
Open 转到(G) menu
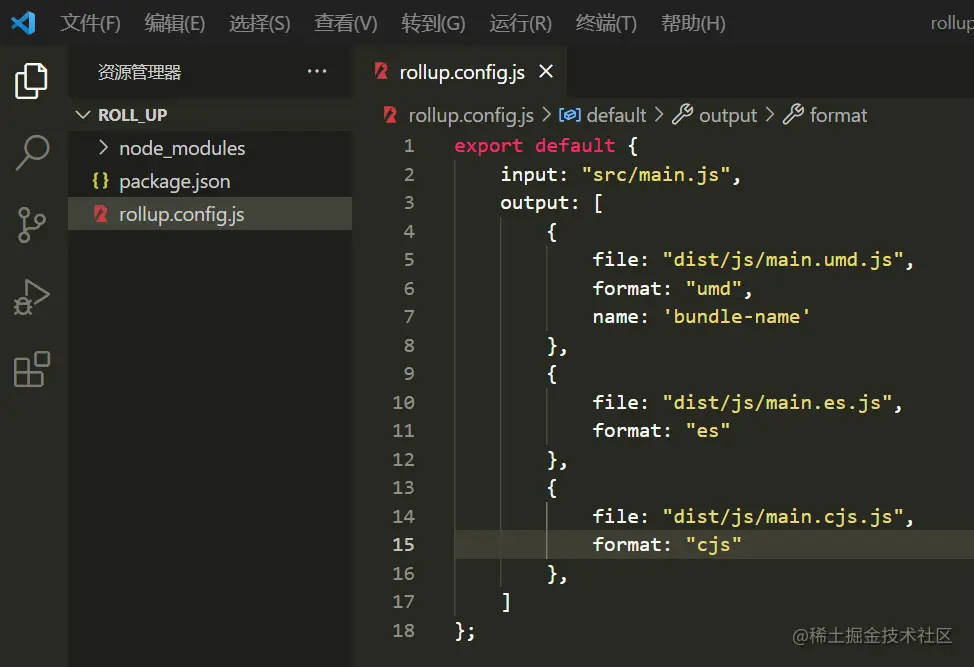click(433, 23)
